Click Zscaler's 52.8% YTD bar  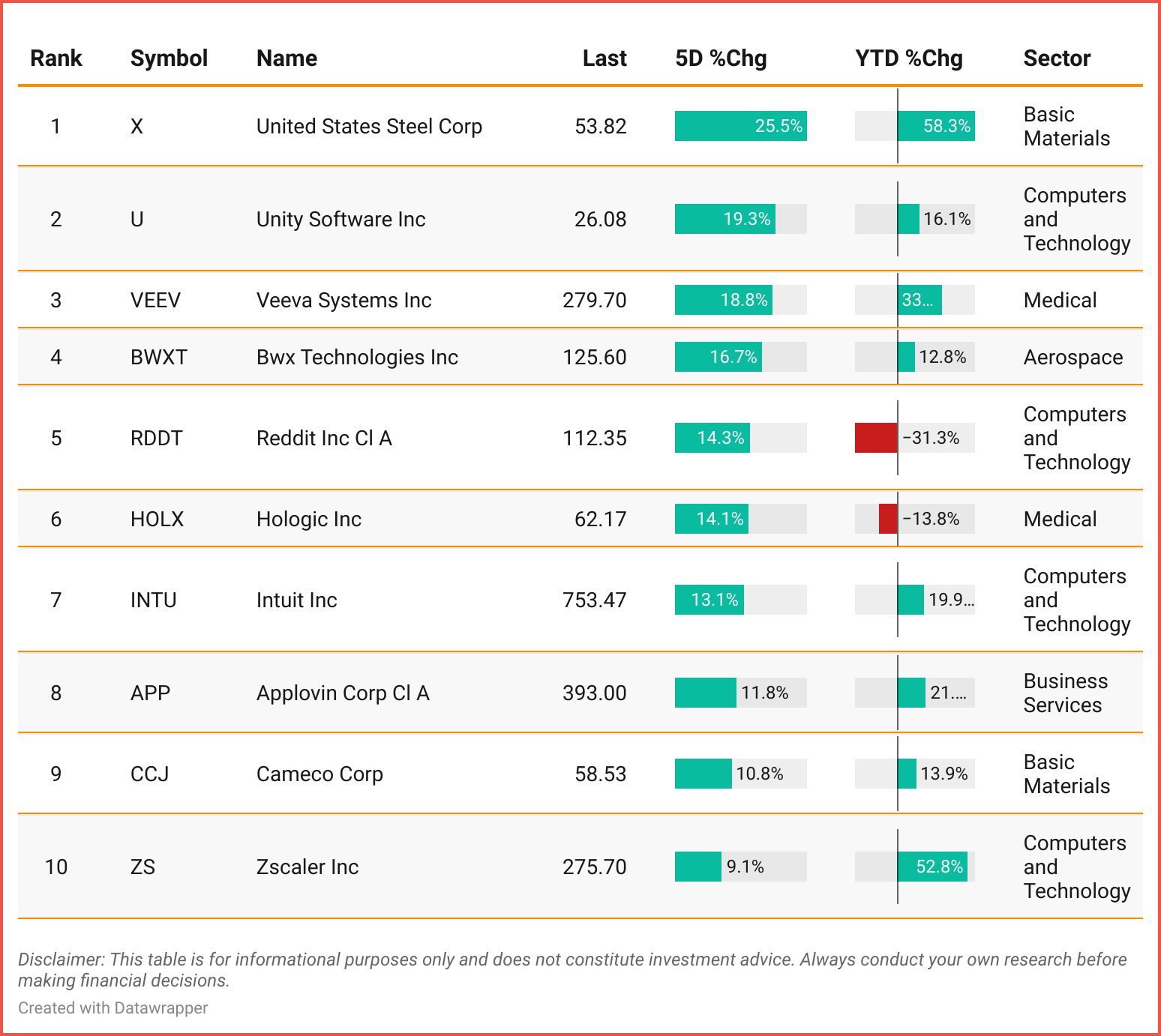tap(932, 867)
